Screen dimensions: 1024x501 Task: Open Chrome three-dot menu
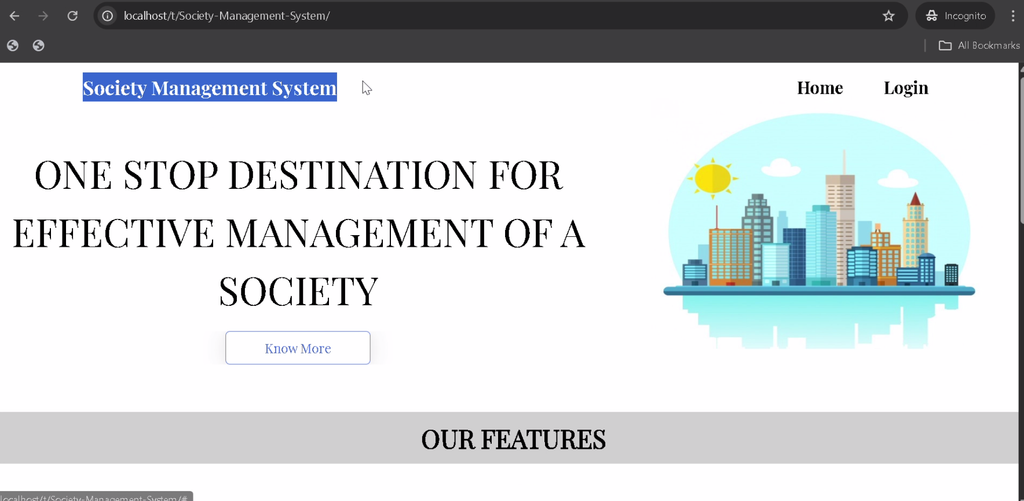coord(1013,16)
